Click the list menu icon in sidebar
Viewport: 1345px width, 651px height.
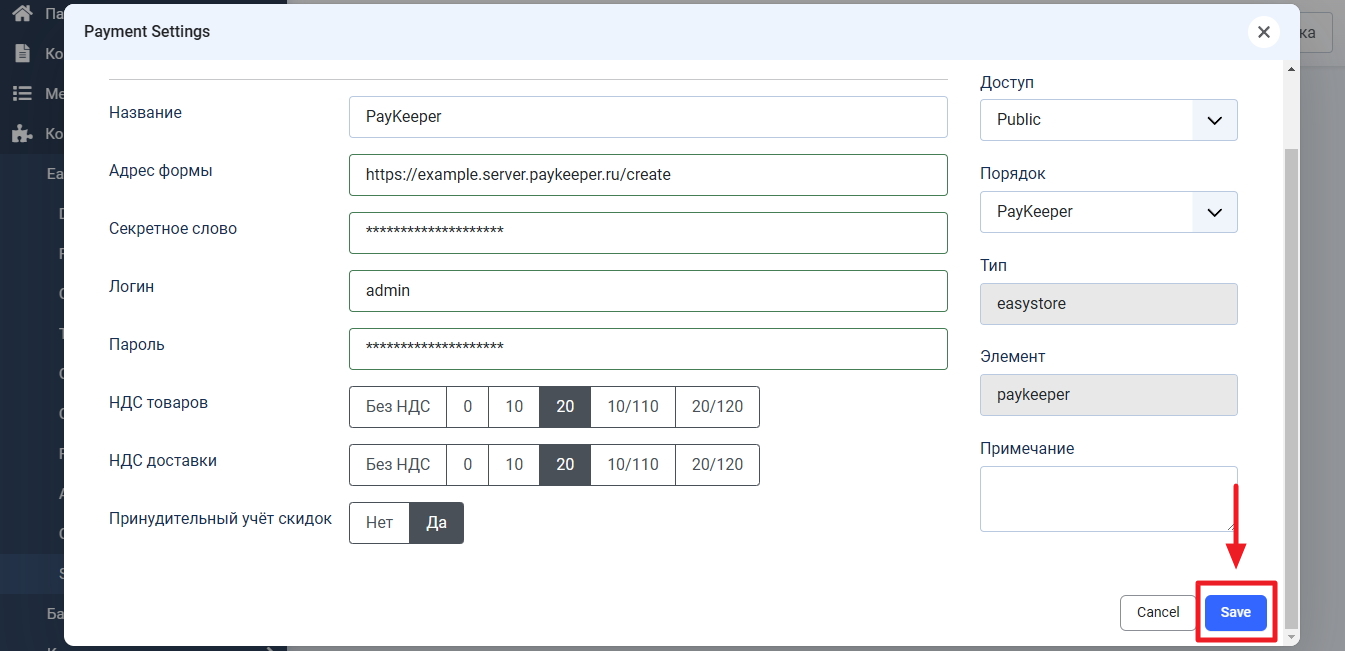coord(21,93)
